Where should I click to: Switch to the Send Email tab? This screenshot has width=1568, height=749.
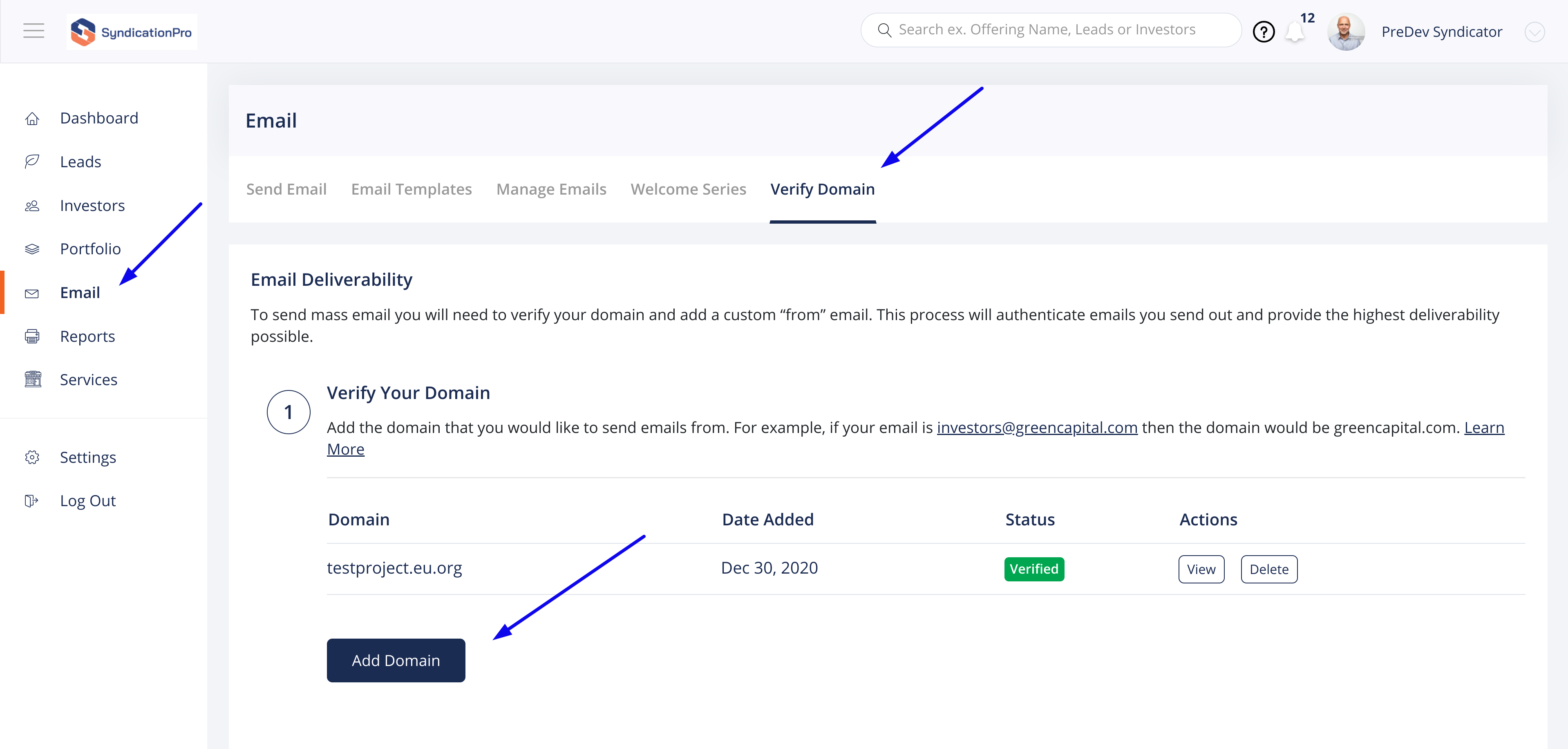286,189
